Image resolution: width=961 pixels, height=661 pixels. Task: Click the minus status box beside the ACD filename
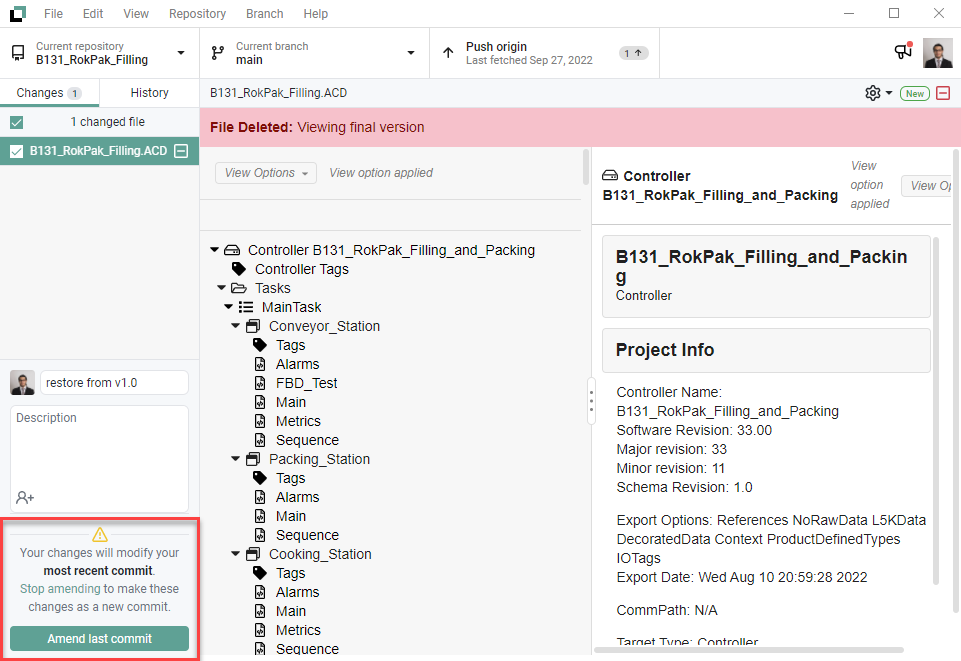click(181, 150)
